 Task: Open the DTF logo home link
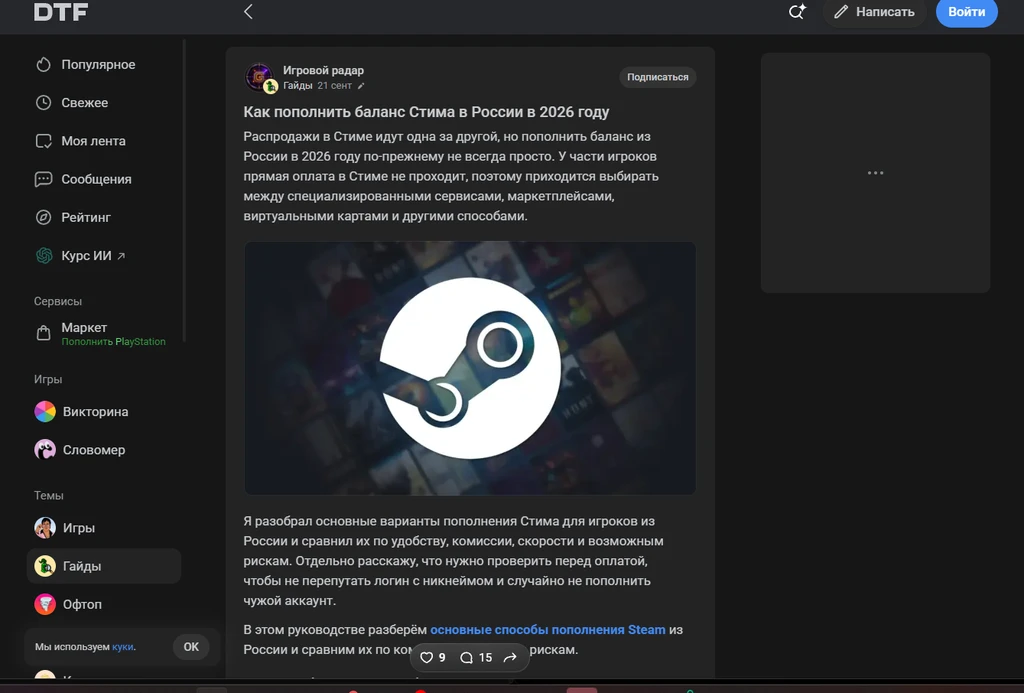point(61,11)
